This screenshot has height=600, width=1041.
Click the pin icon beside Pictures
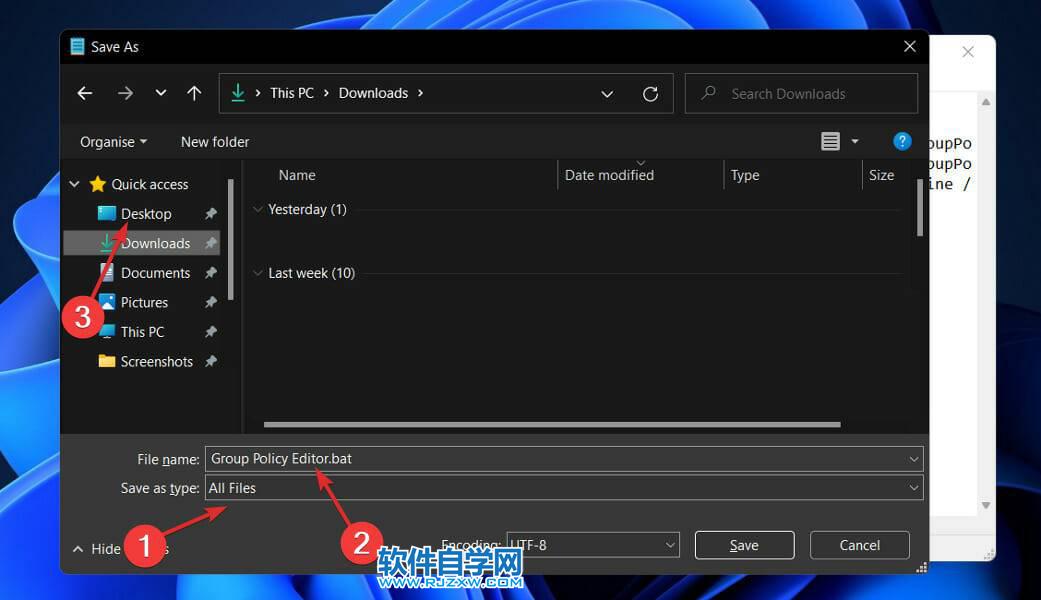211,302
